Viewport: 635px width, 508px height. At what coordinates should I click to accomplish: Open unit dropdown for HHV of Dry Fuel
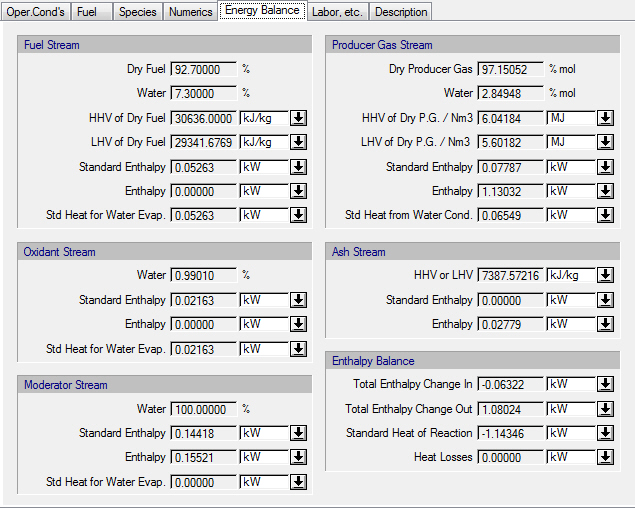pos(298,118)
